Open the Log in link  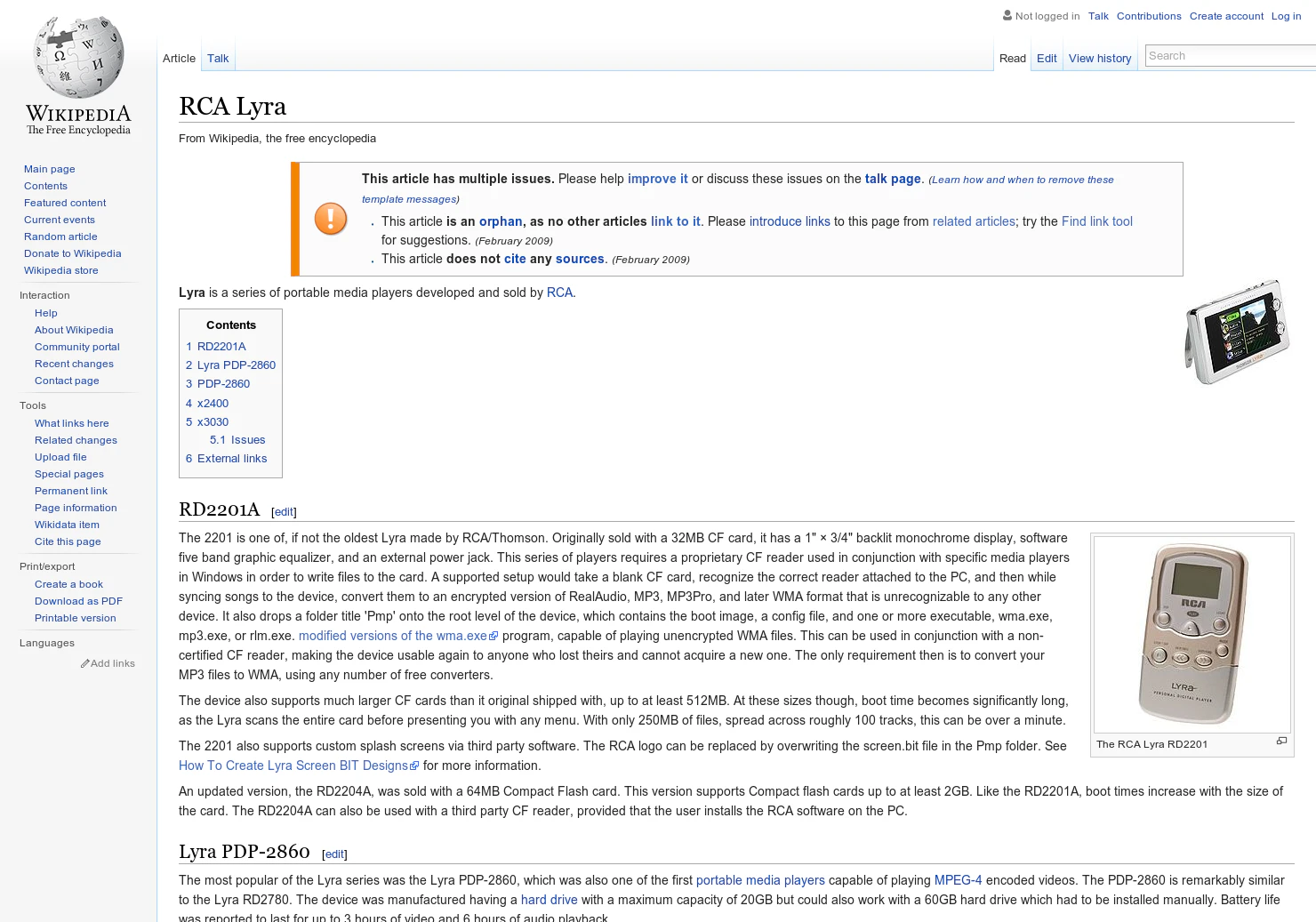pos(1286,16)
